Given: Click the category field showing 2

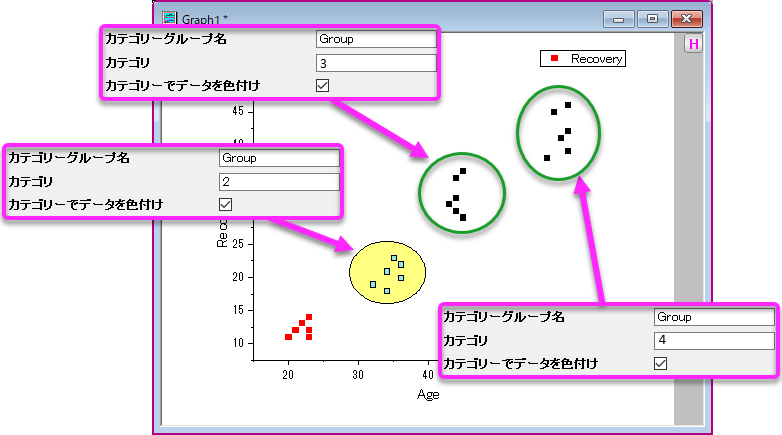Looking at the screenshot, I should click(x=279, y=182).
